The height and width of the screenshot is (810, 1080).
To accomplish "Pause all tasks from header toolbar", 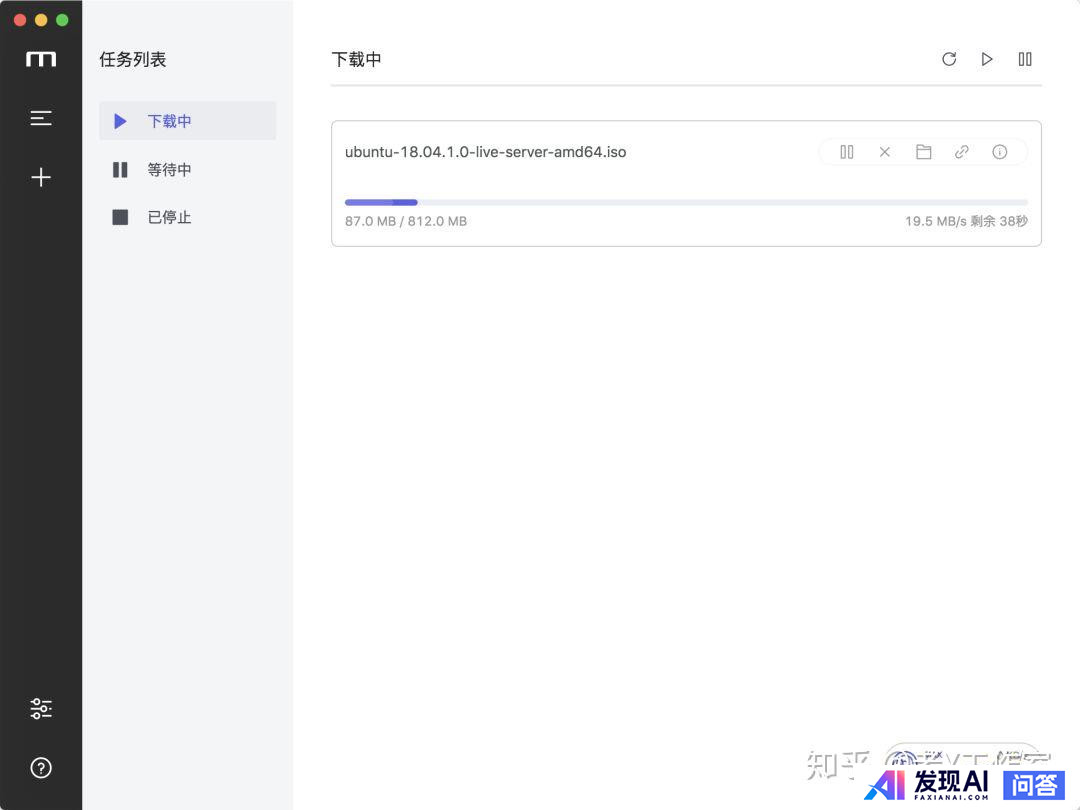I will (1025, 59).
